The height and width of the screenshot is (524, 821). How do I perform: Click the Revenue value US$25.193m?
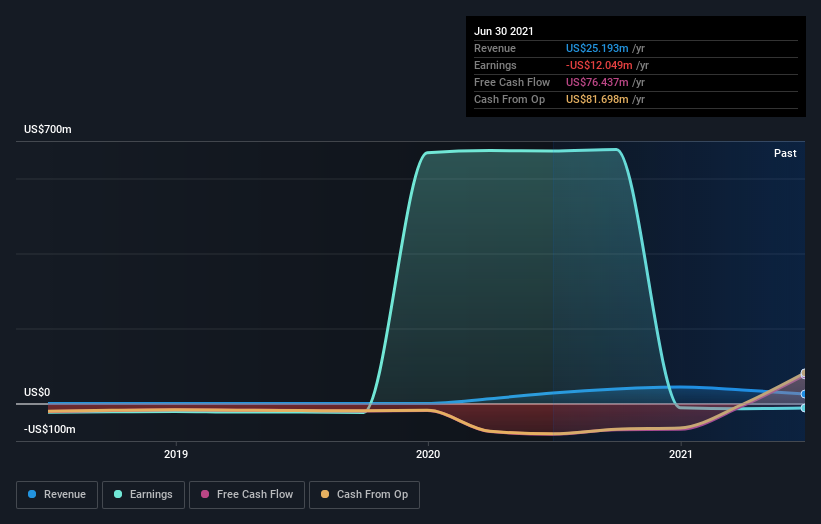coord(597,48)
